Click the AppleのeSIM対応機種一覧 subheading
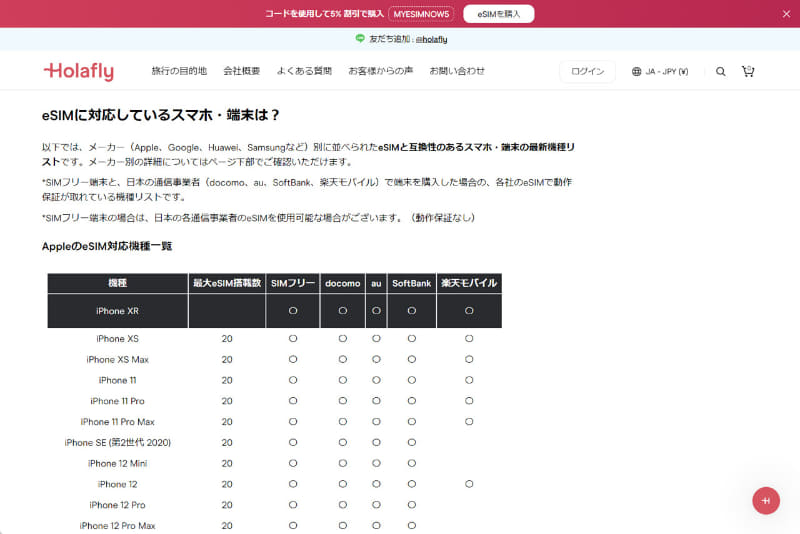800x534 pixels. point(107,246)
